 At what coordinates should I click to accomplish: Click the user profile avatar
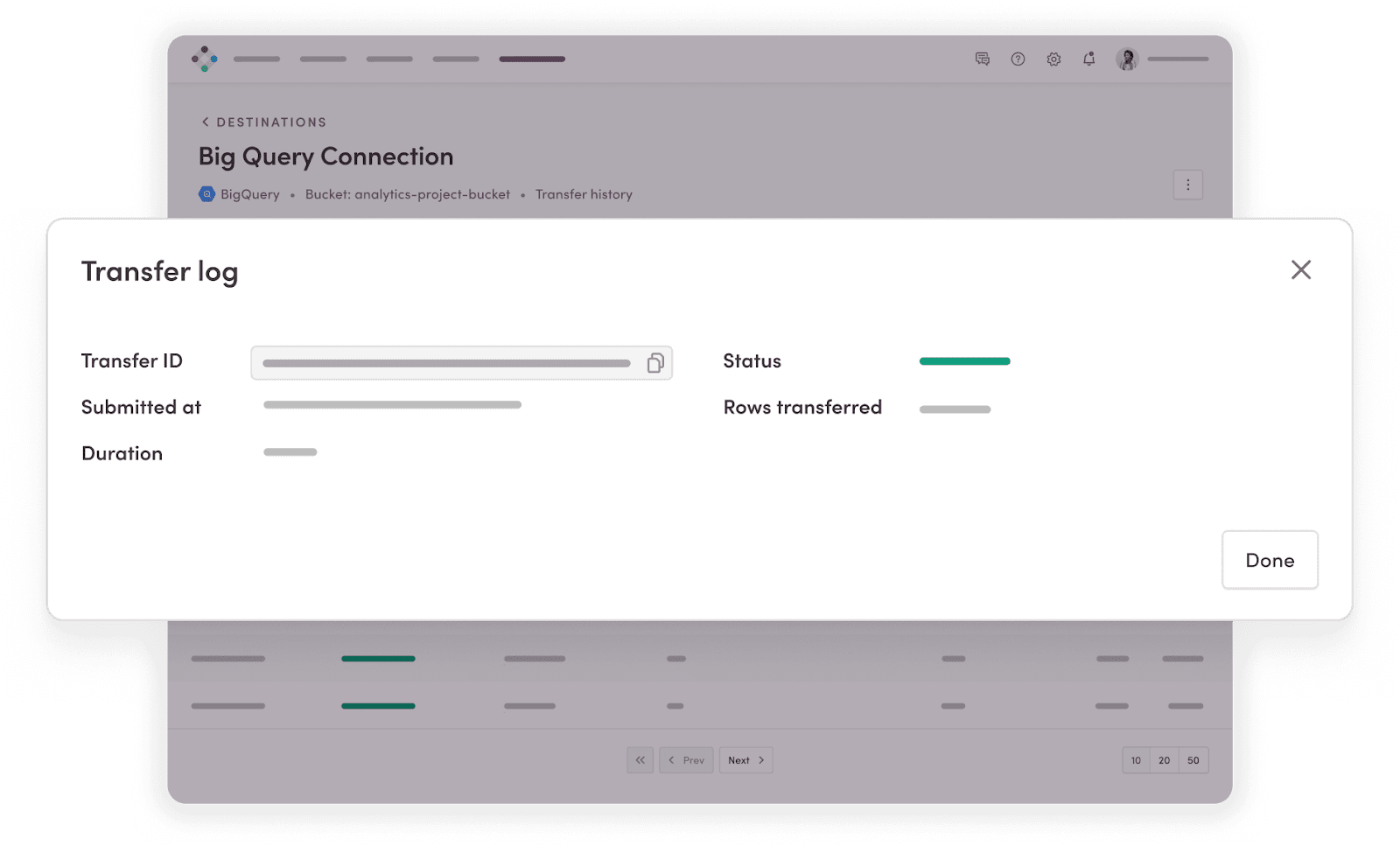[1127, 59]
